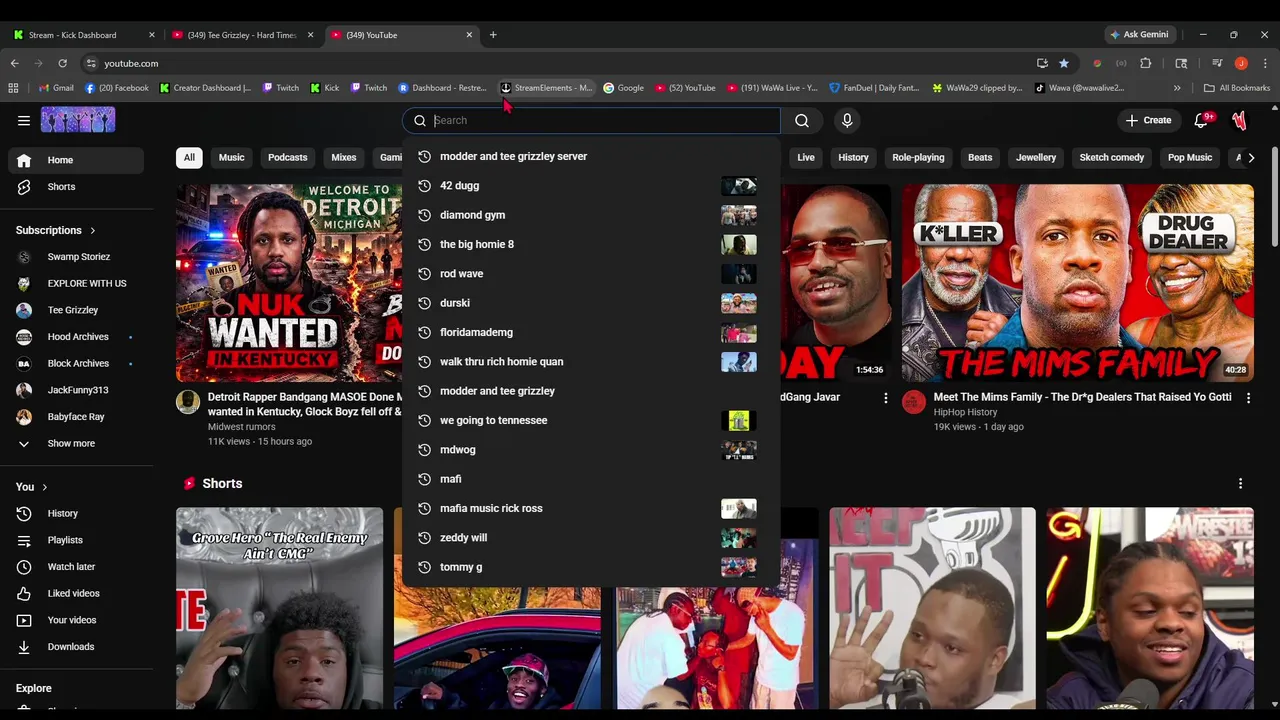
Task: Open the HipHop History channel avatar
Action: [914, 402]
